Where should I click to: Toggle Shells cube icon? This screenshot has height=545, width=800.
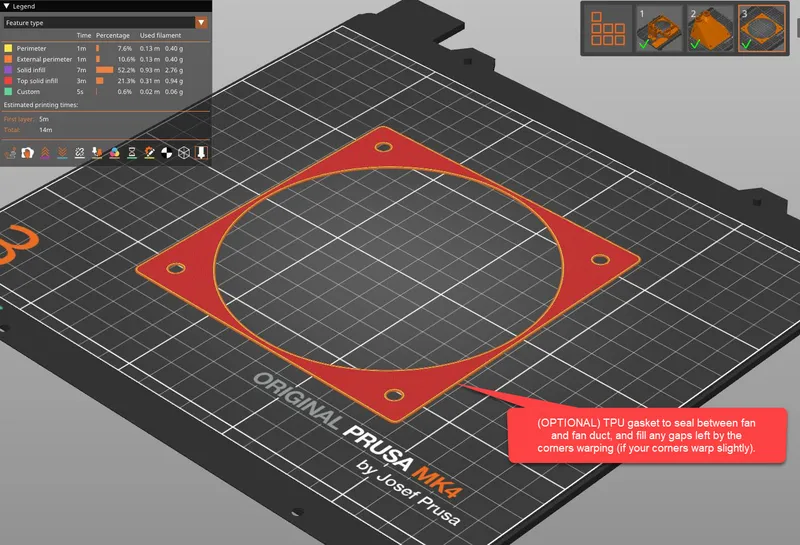click(184, 153)
